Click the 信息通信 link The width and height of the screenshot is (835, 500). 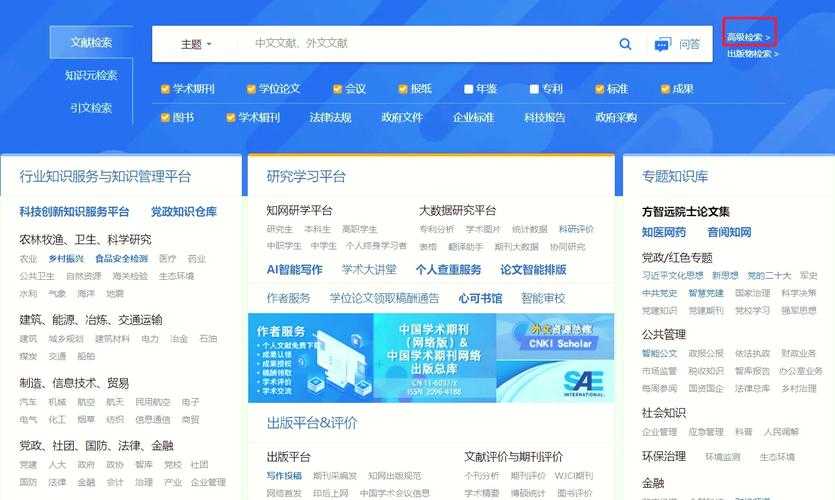[153, 420]
